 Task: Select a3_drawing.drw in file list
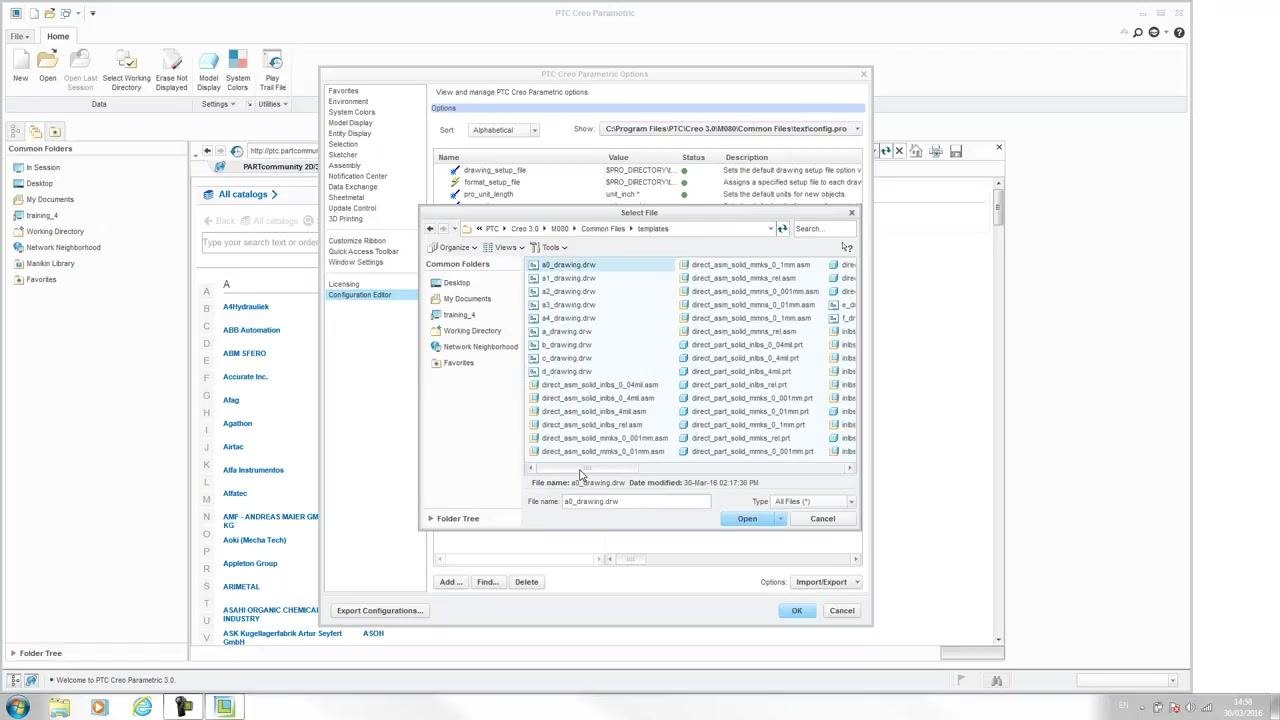click(562, 305)
